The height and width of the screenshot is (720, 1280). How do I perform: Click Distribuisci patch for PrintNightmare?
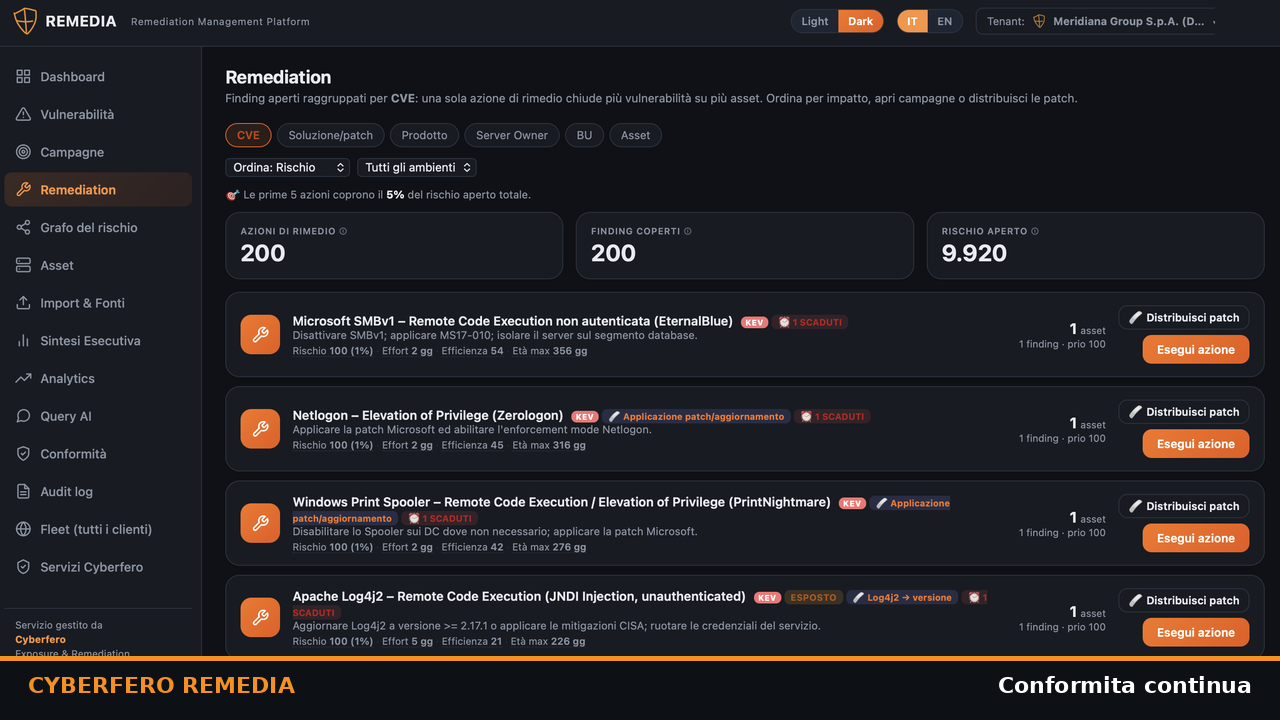click(1184, 506)
